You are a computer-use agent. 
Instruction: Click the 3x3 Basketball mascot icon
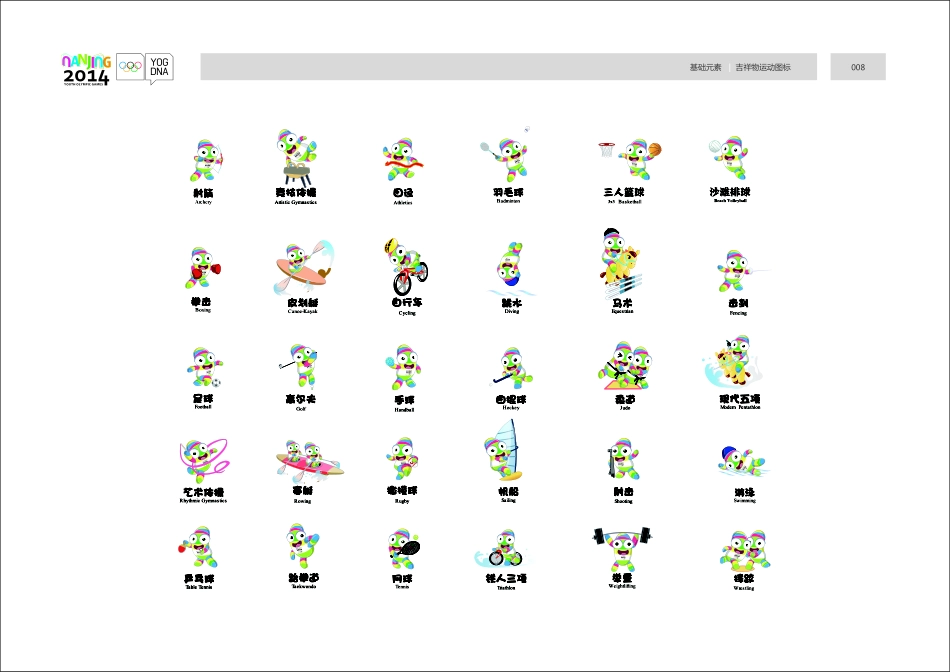pos(630,158)
